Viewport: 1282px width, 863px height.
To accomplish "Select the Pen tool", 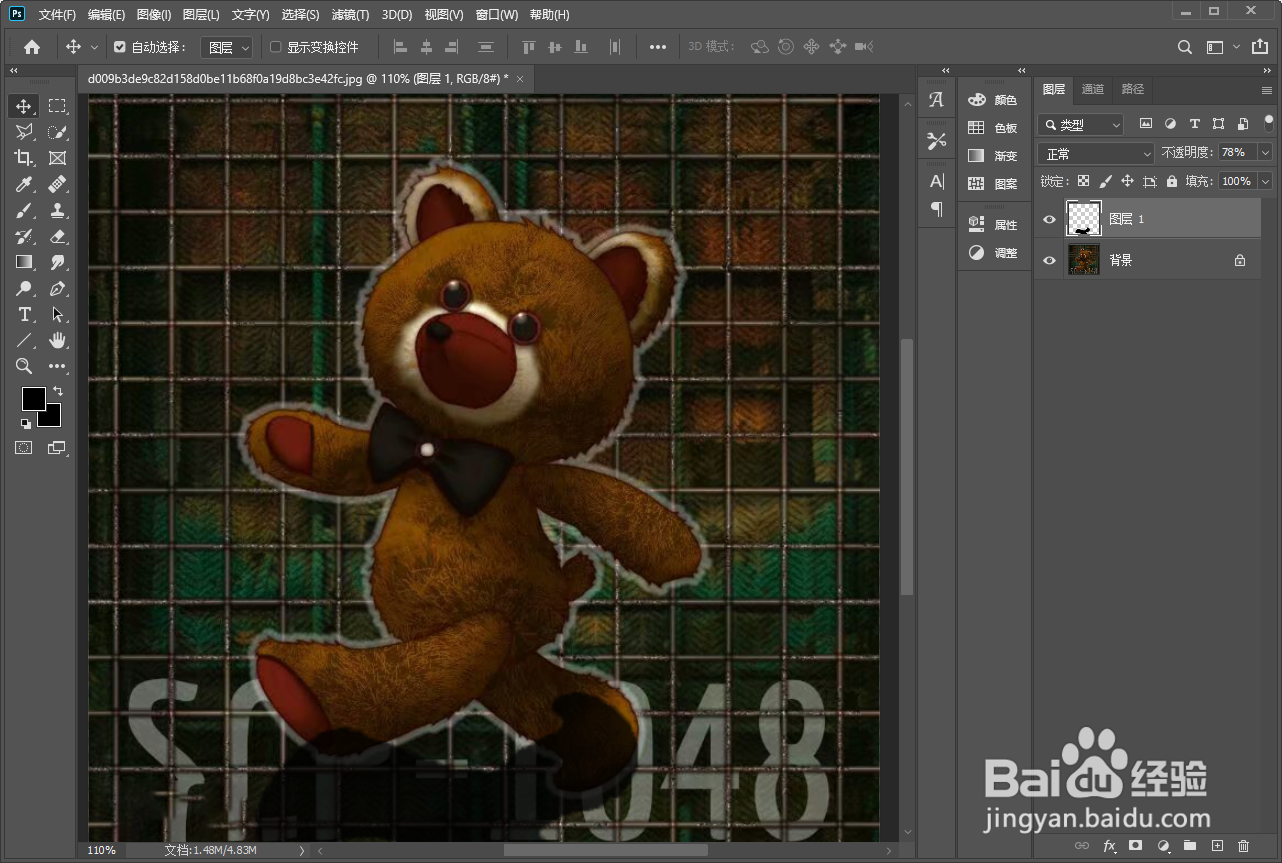I will point(58,288).
